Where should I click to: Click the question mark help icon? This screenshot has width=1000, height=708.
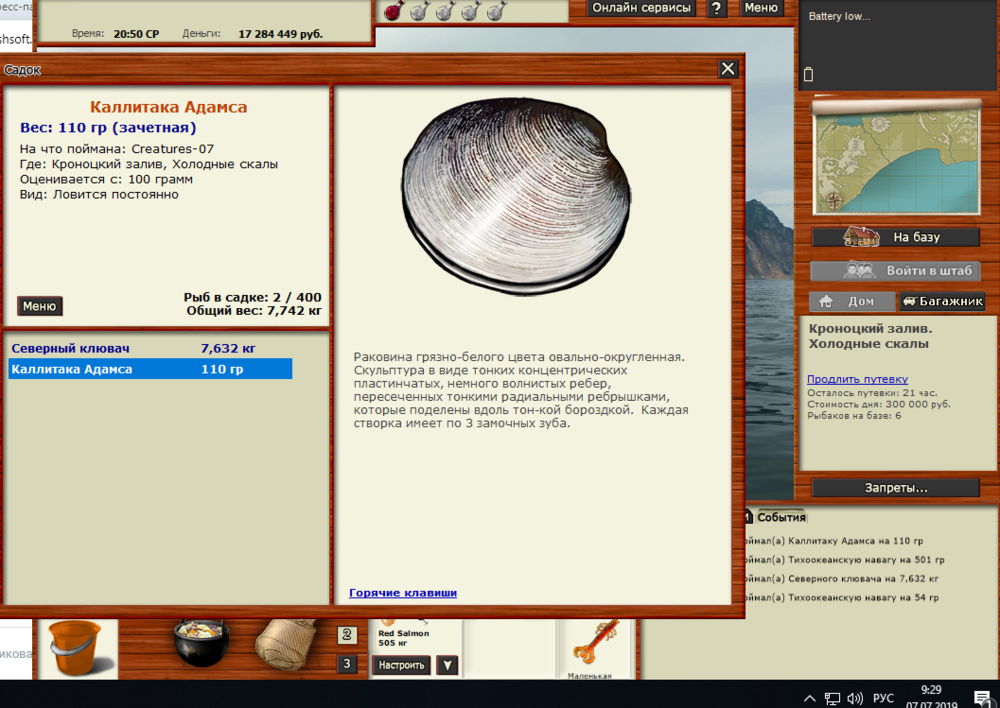click(717, 8)
